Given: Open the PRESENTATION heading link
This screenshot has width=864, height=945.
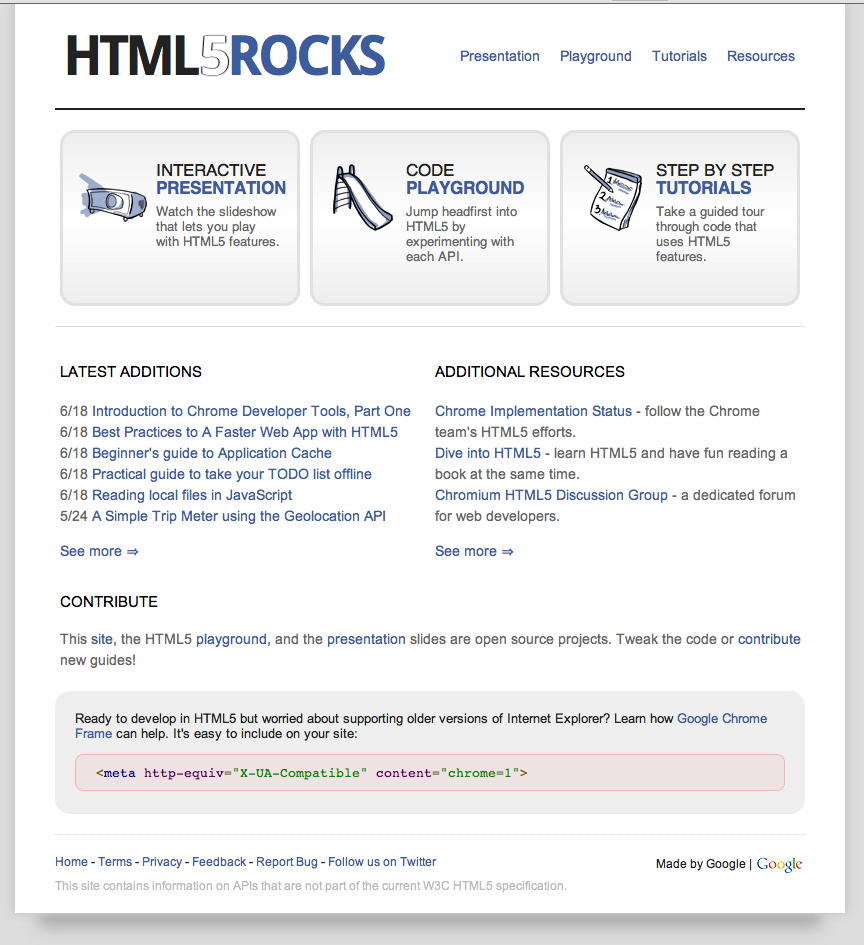Looking at the screenshot, I should [221, 188].
